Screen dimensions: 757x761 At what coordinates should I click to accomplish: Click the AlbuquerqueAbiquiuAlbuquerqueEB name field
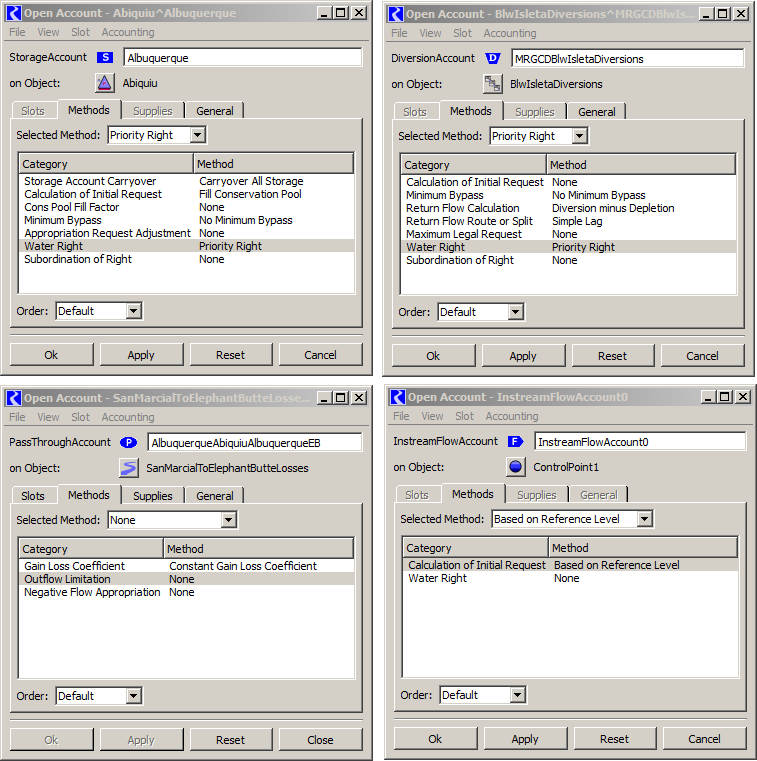coord(255,443)
